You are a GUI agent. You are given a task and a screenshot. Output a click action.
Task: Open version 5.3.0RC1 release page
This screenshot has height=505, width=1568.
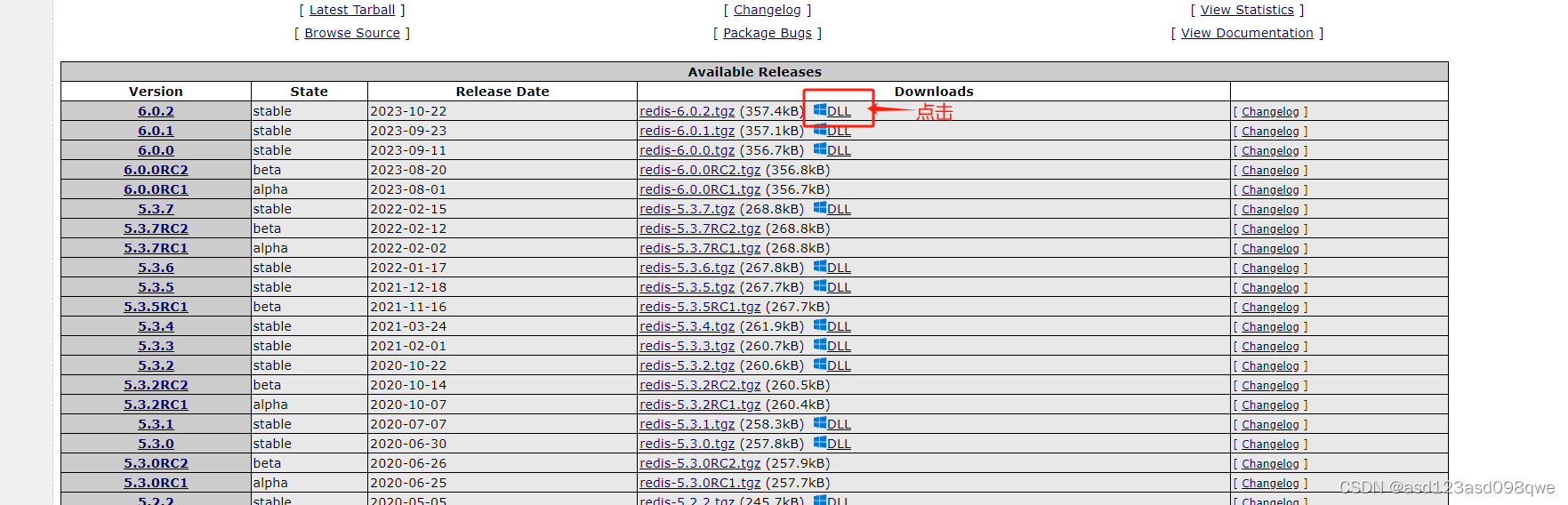156,483
